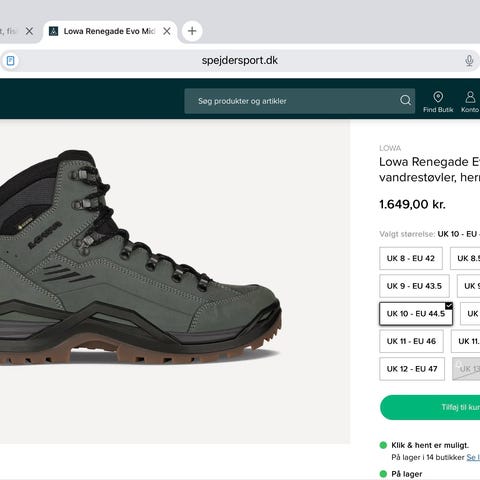
Task: Open a new browser tab
Action: [192, 31]
